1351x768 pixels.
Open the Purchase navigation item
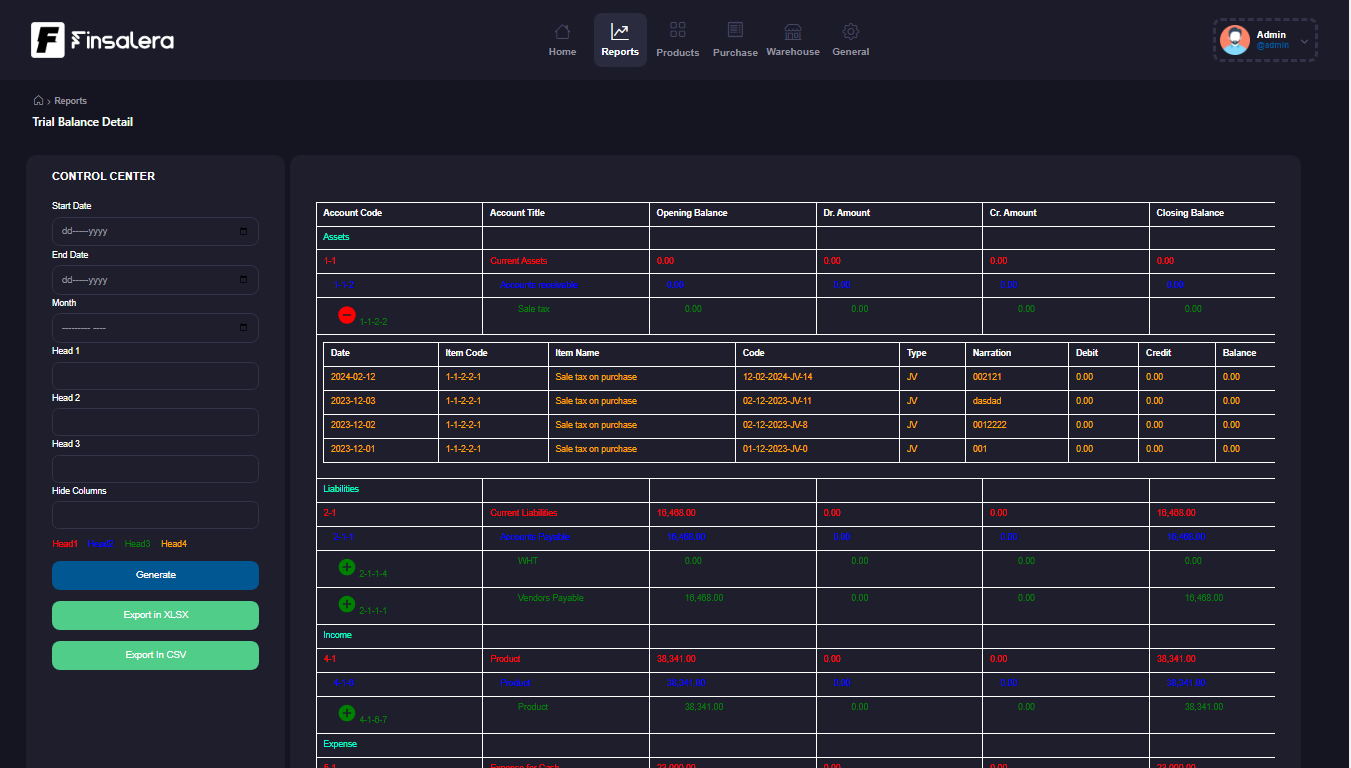pos(735,40)
